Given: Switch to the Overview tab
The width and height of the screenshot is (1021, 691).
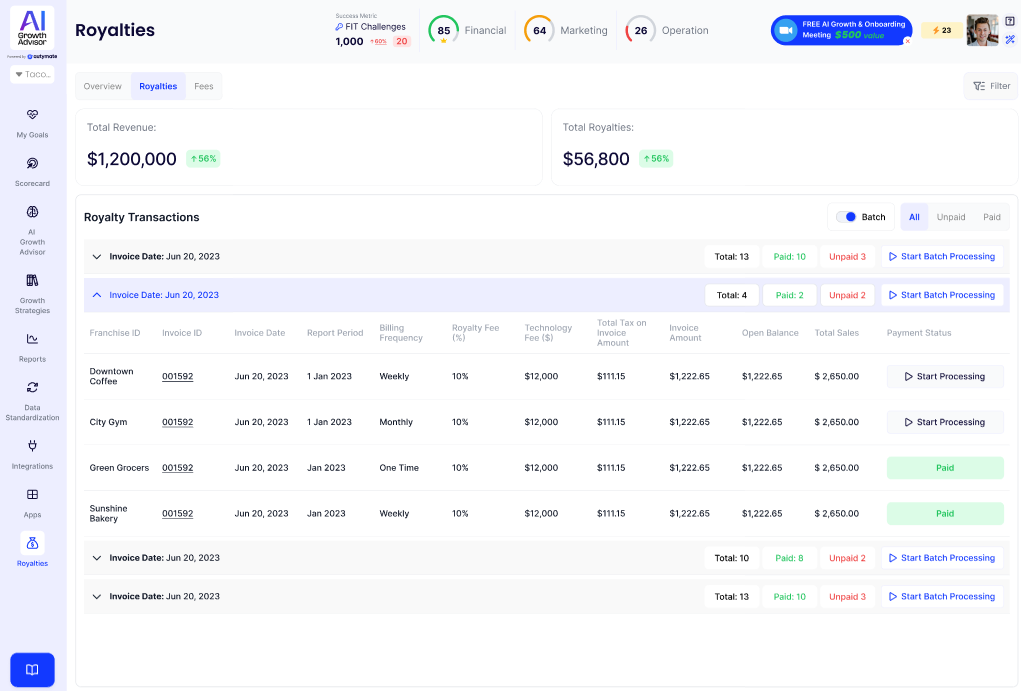Looking at the screenshot, I should pyautogui.click(x=103, y=87).
